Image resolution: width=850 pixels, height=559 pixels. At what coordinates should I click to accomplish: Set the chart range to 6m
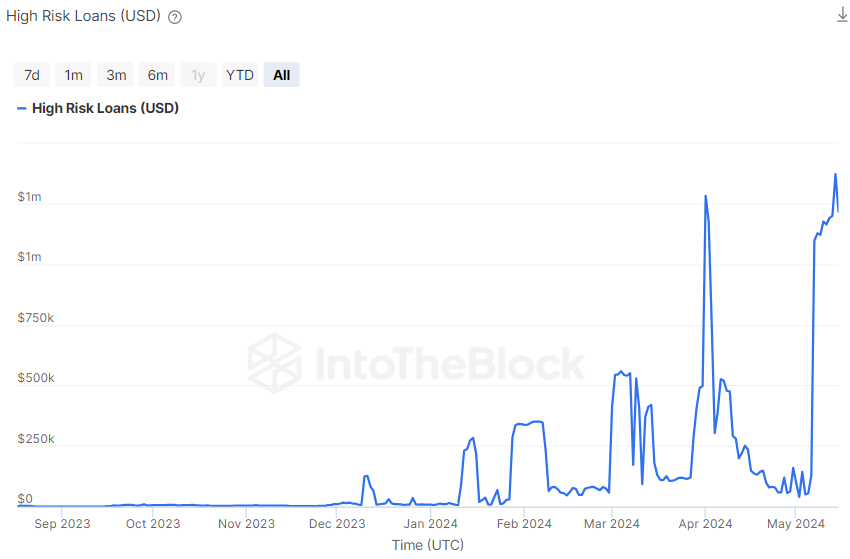pyautogui.click(x=158, y=75)
